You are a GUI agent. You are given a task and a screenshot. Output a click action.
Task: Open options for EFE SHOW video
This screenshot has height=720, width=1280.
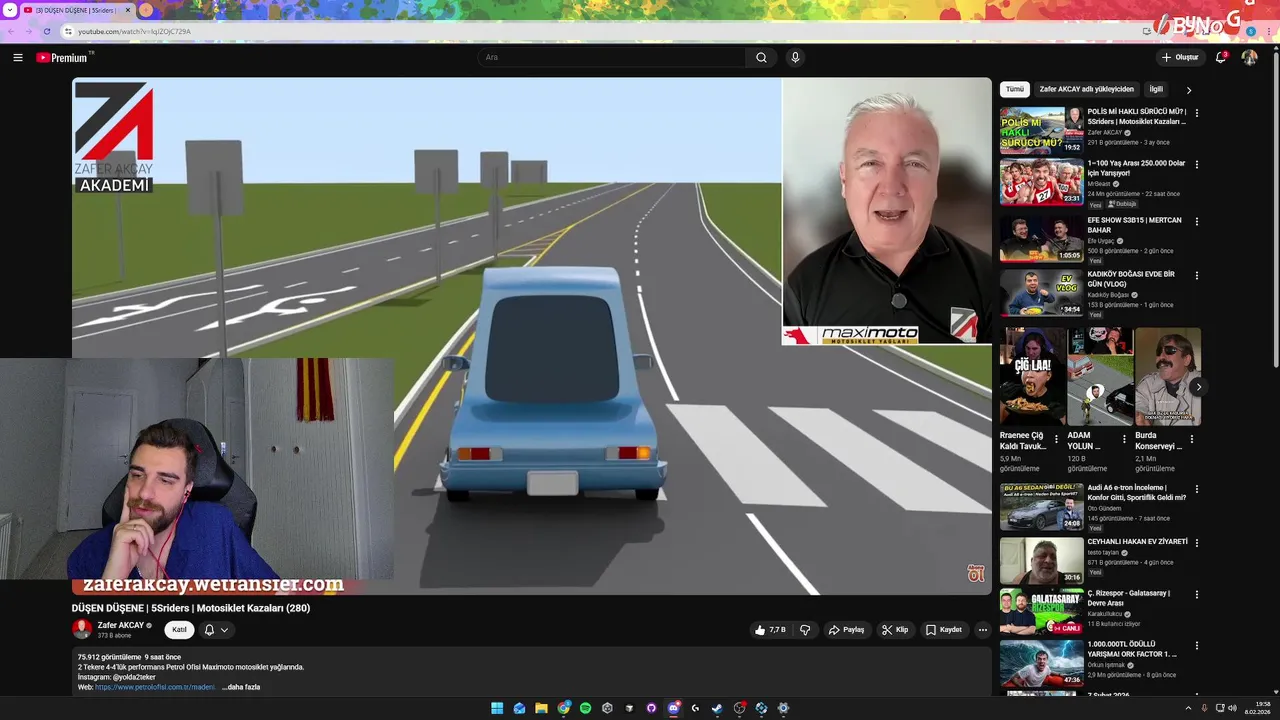1197,221
